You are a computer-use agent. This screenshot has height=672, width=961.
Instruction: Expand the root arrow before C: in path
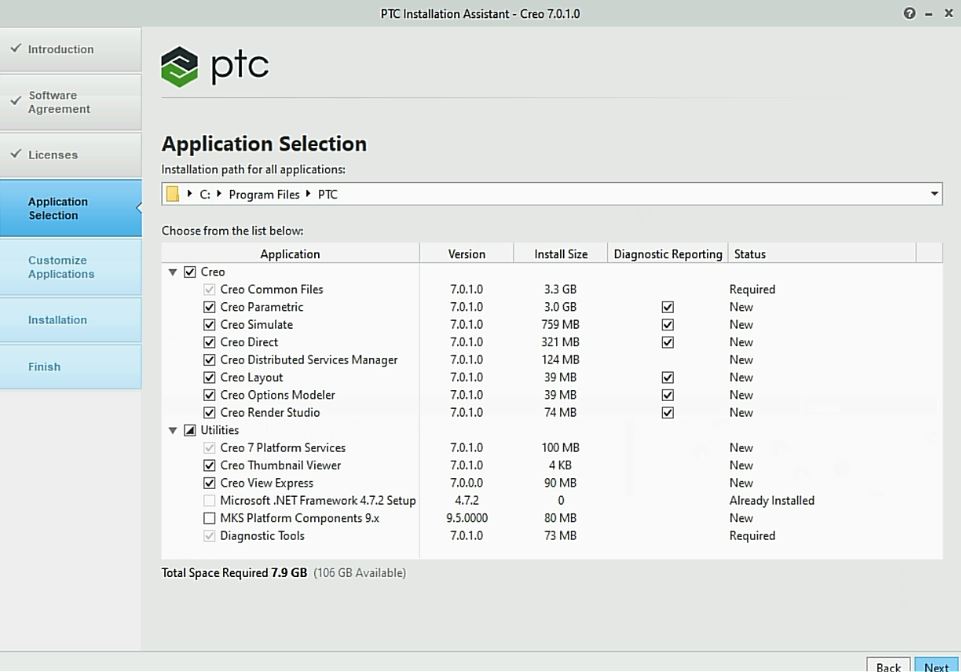(x=190, y=194)
